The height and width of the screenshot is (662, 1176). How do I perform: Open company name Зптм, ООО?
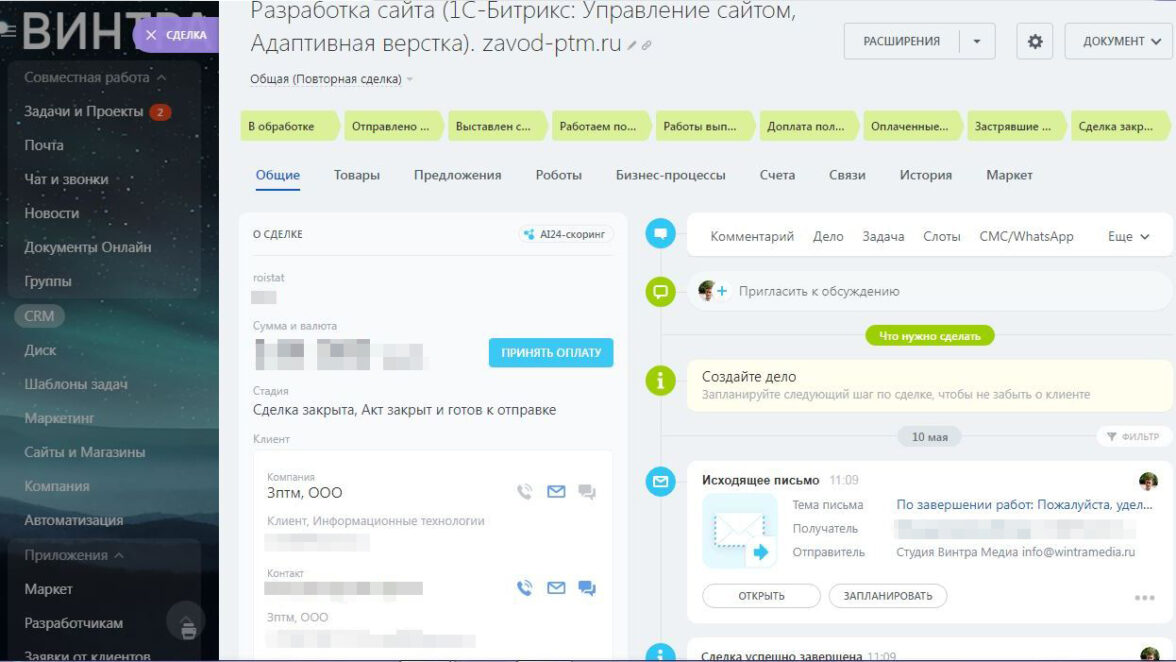pyautogui.click(x=304, y=493)
